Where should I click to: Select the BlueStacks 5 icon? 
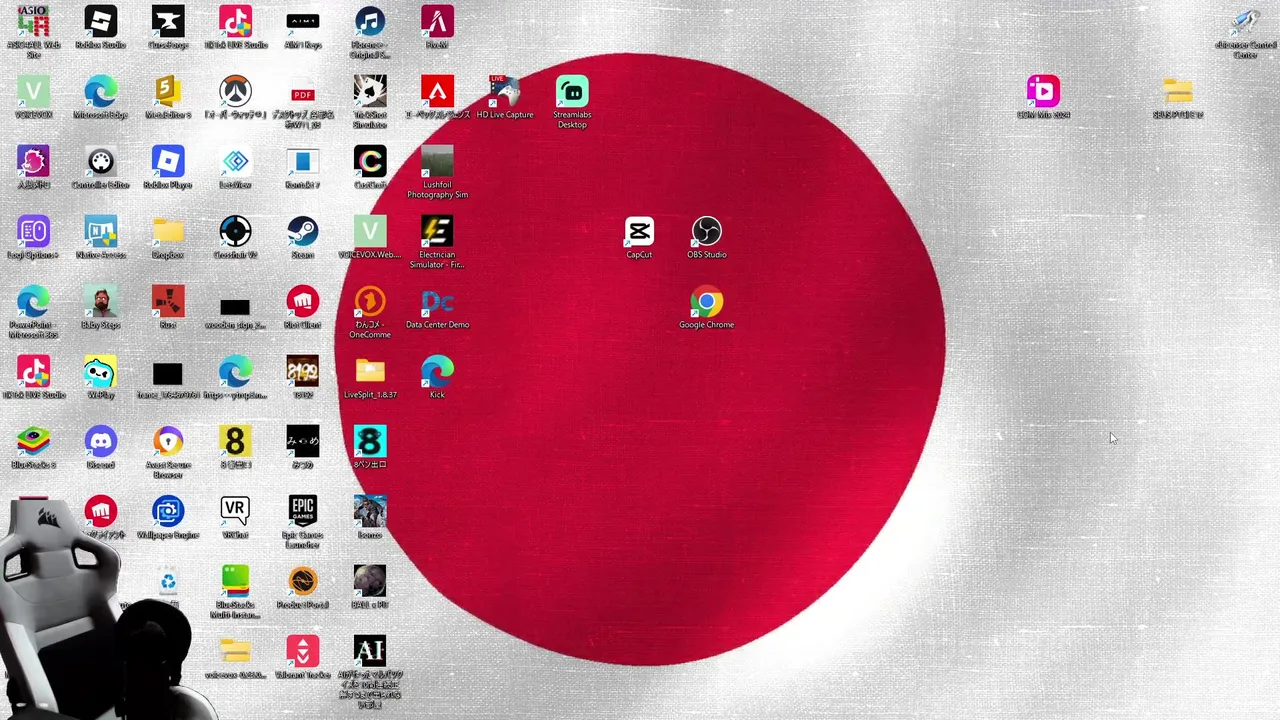point(34,442)
